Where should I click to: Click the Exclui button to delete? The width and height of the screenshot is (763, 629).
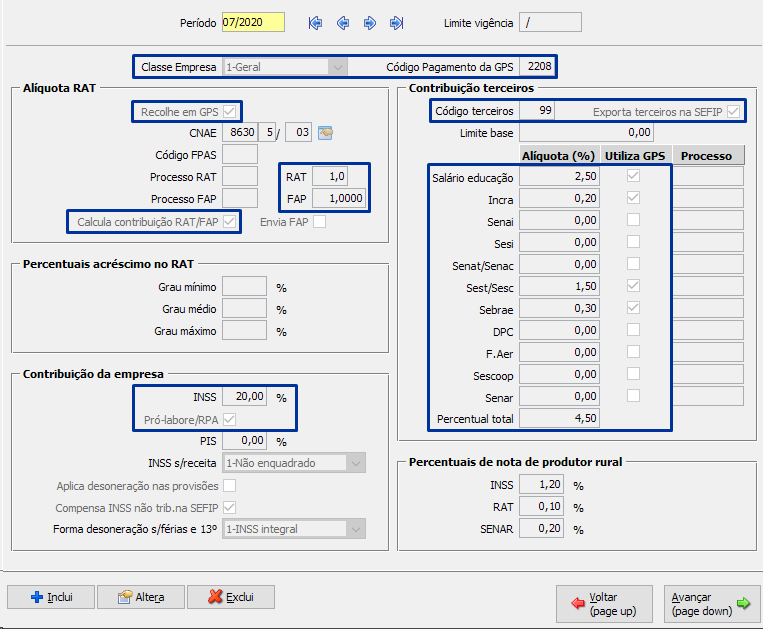click(x=230, y=597)
